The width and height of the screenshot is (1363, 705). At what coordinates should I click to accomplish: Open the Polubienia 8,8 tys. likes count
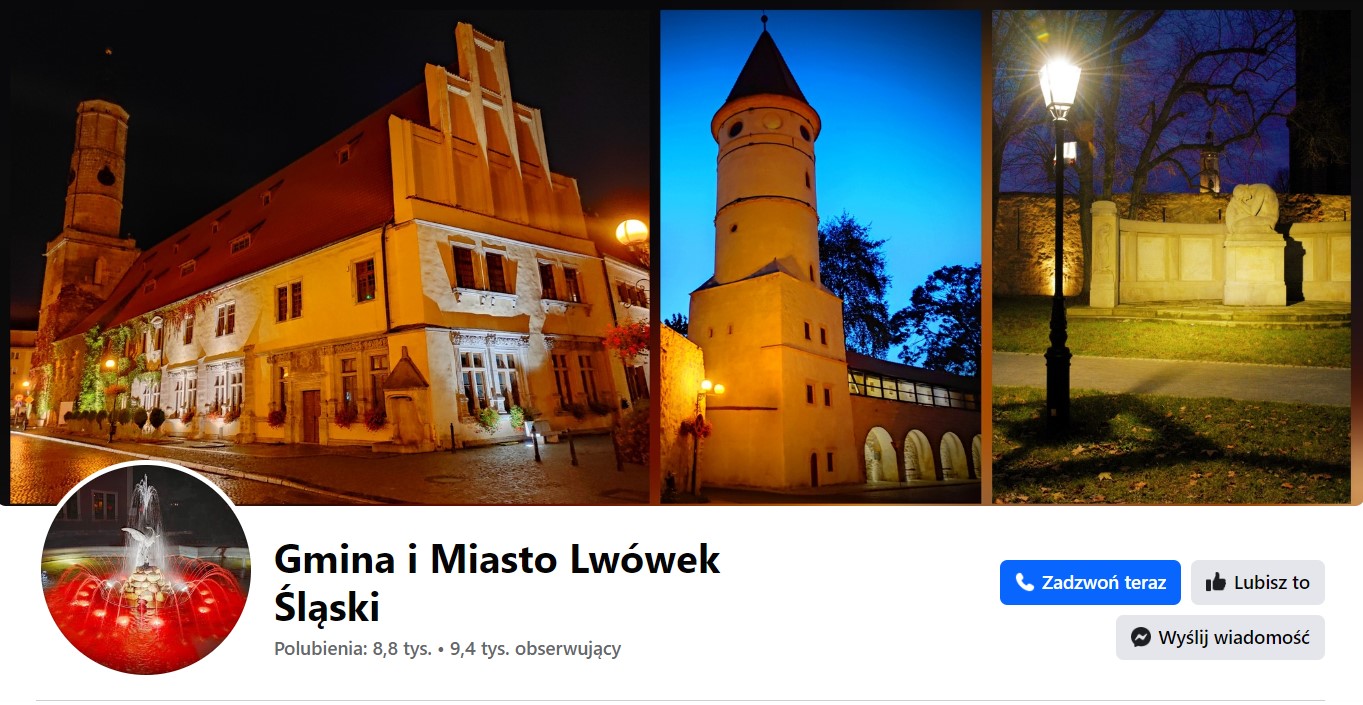point(353,648)
